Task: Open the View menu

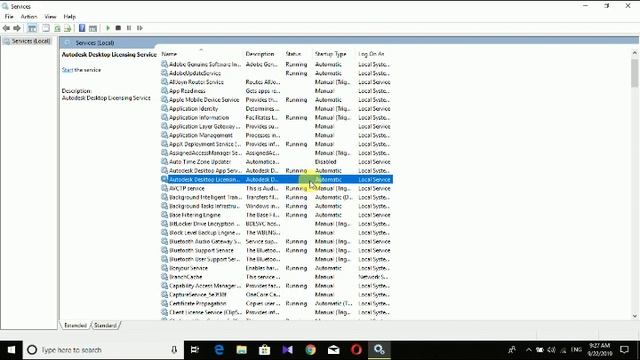Action: pyautogui.click(x=50, y=17)
